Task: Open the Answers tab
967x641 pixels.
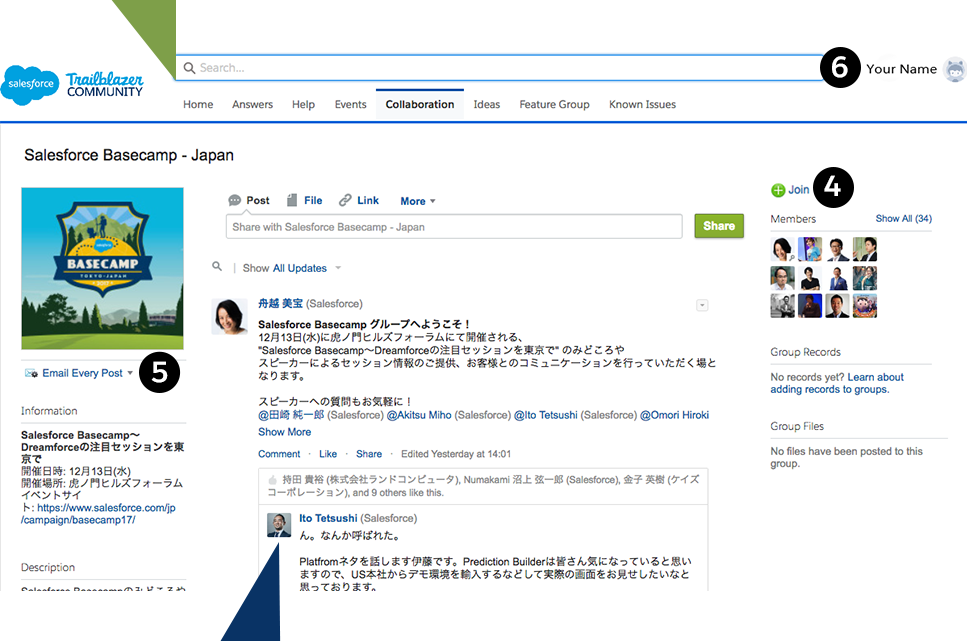Action: coord(252,105)
